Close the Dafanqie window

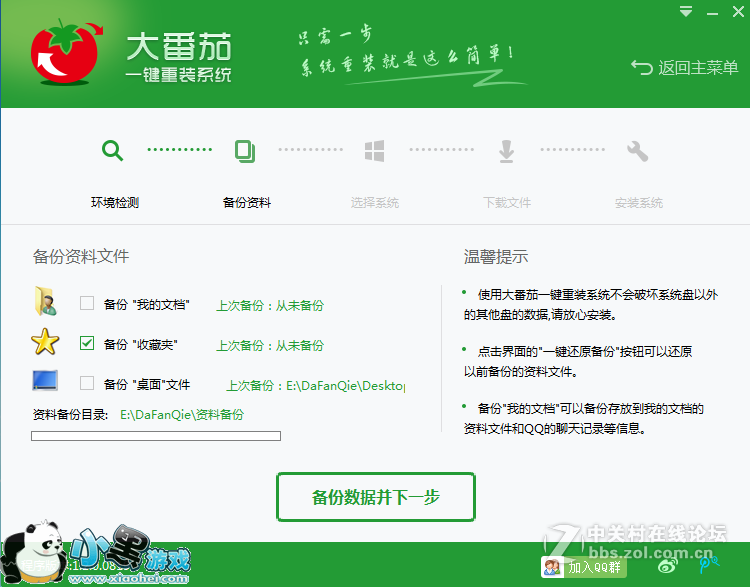pyautogui.click(x=738, y=12)
